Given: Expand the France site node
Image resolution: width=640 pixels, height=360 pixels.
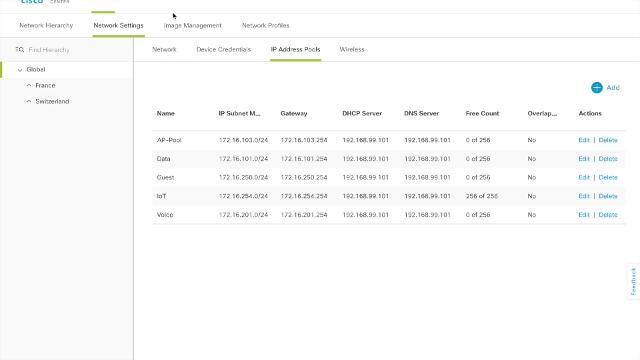Looking at the screenshot, I should 29,85.
